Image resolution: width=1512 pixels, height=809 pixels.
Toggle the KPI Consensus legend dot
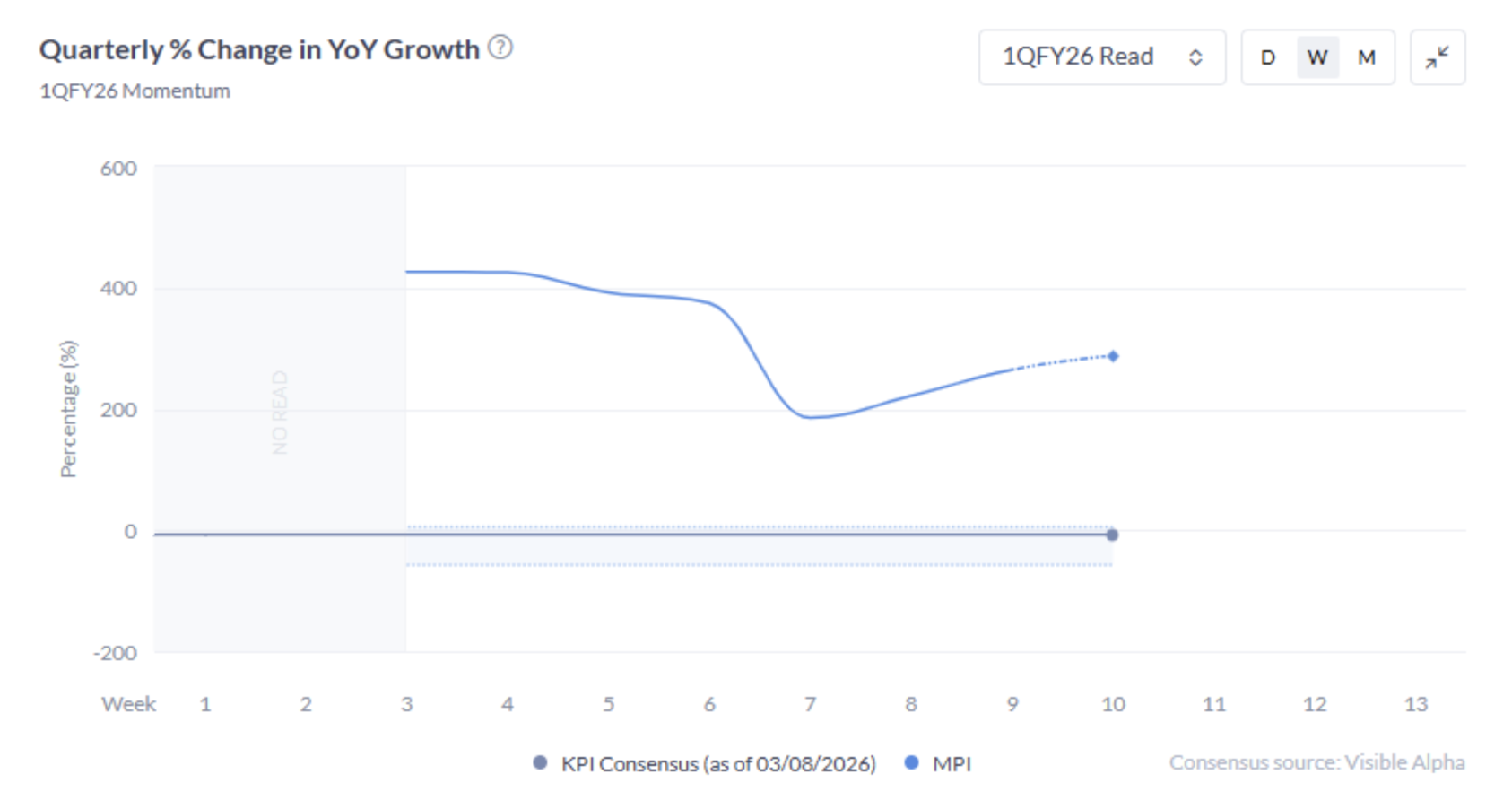tap(540, 763)
